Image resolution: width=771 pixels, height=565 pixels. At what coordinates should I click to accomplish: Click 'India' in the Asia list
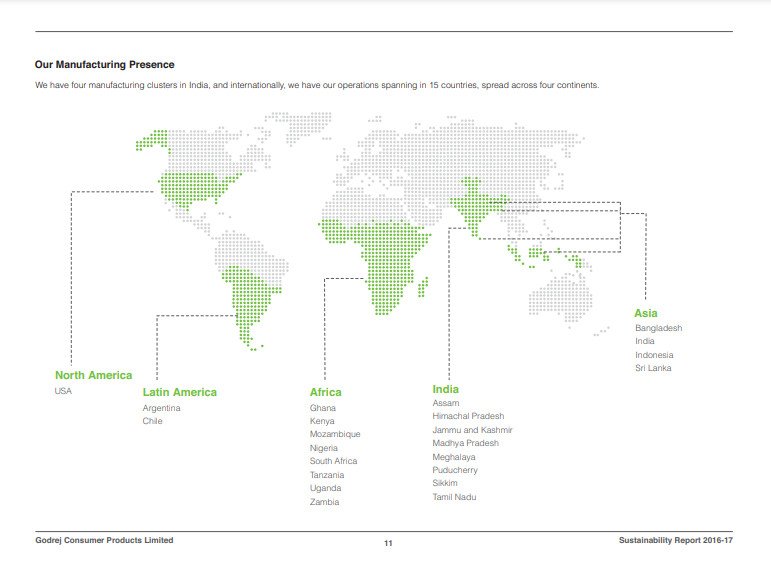click(x=645, y=341)
